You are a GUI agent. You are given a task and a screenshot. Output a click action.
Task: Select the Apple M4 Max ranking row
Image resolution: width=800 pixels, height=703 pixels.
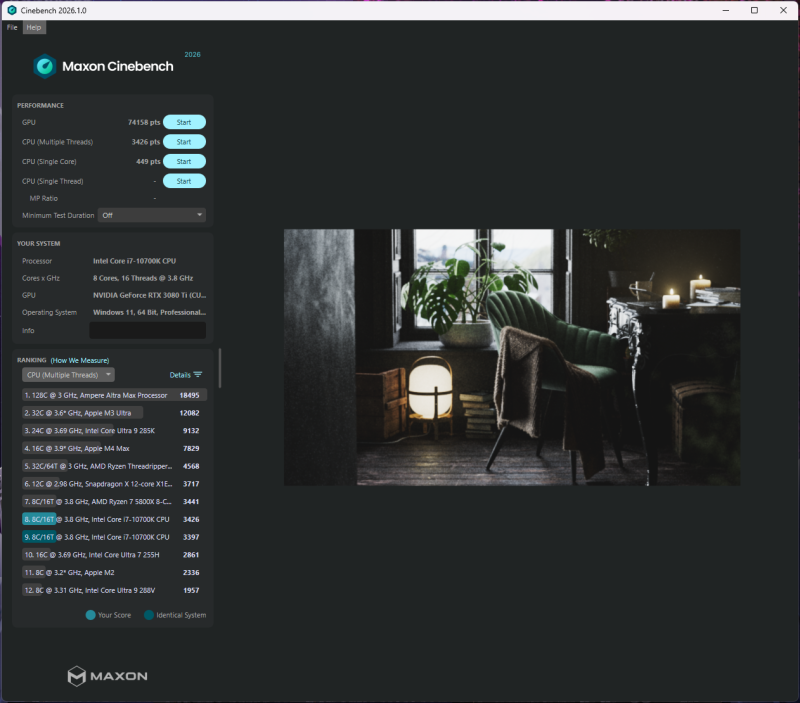point(114,448)
